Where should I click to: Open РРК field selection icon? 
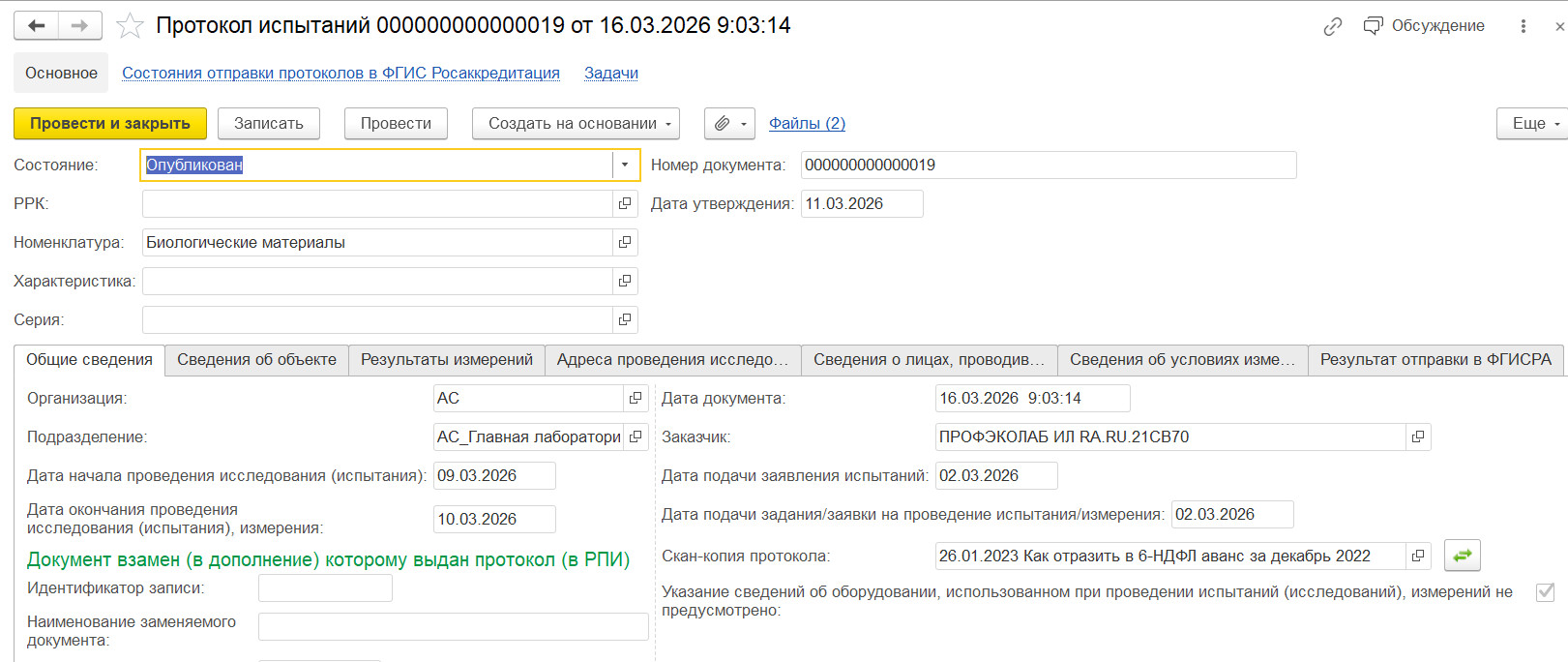pos(625,203)
